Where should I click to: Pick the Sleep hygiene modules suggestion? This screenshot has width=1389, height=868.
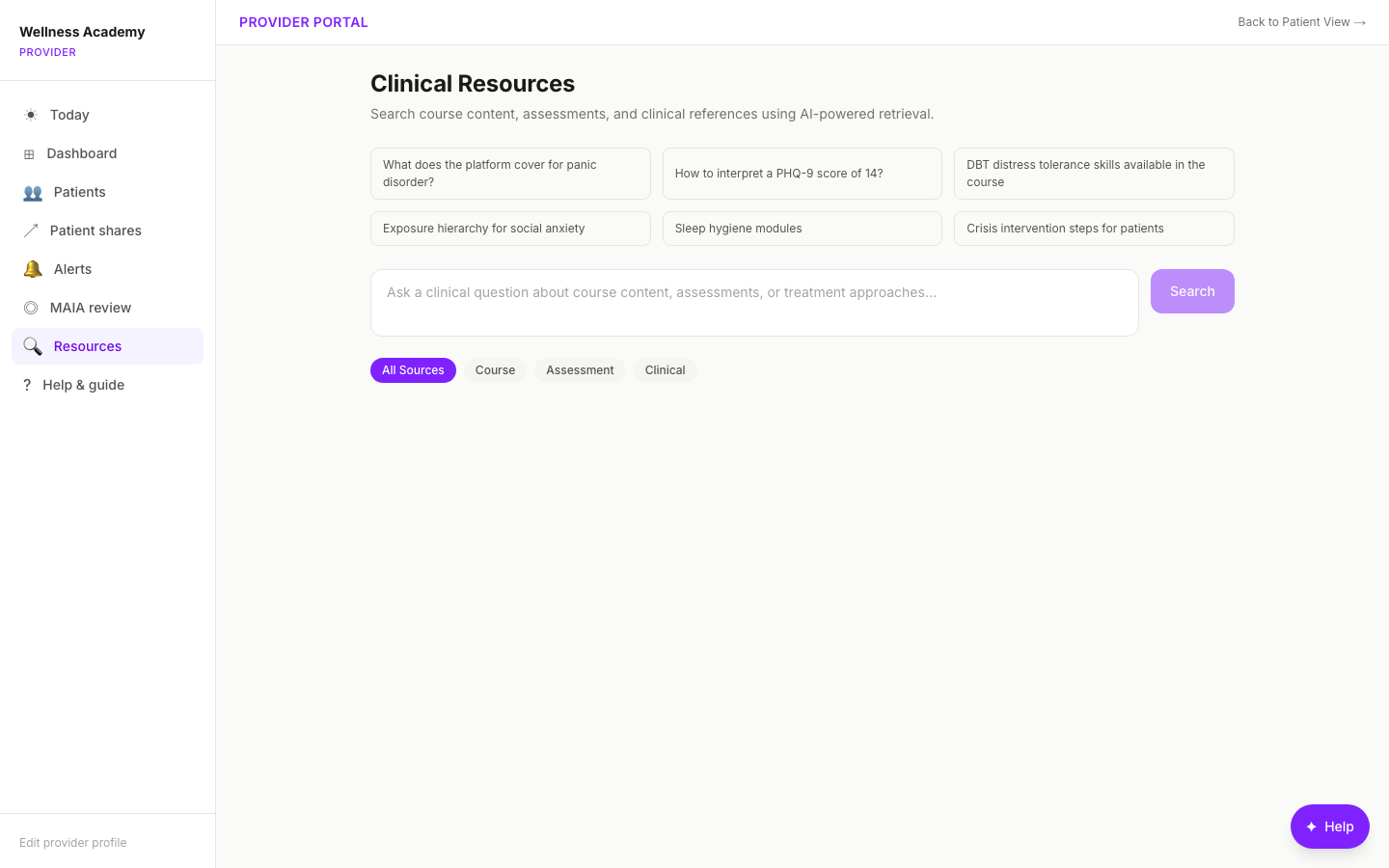(803, 229)
